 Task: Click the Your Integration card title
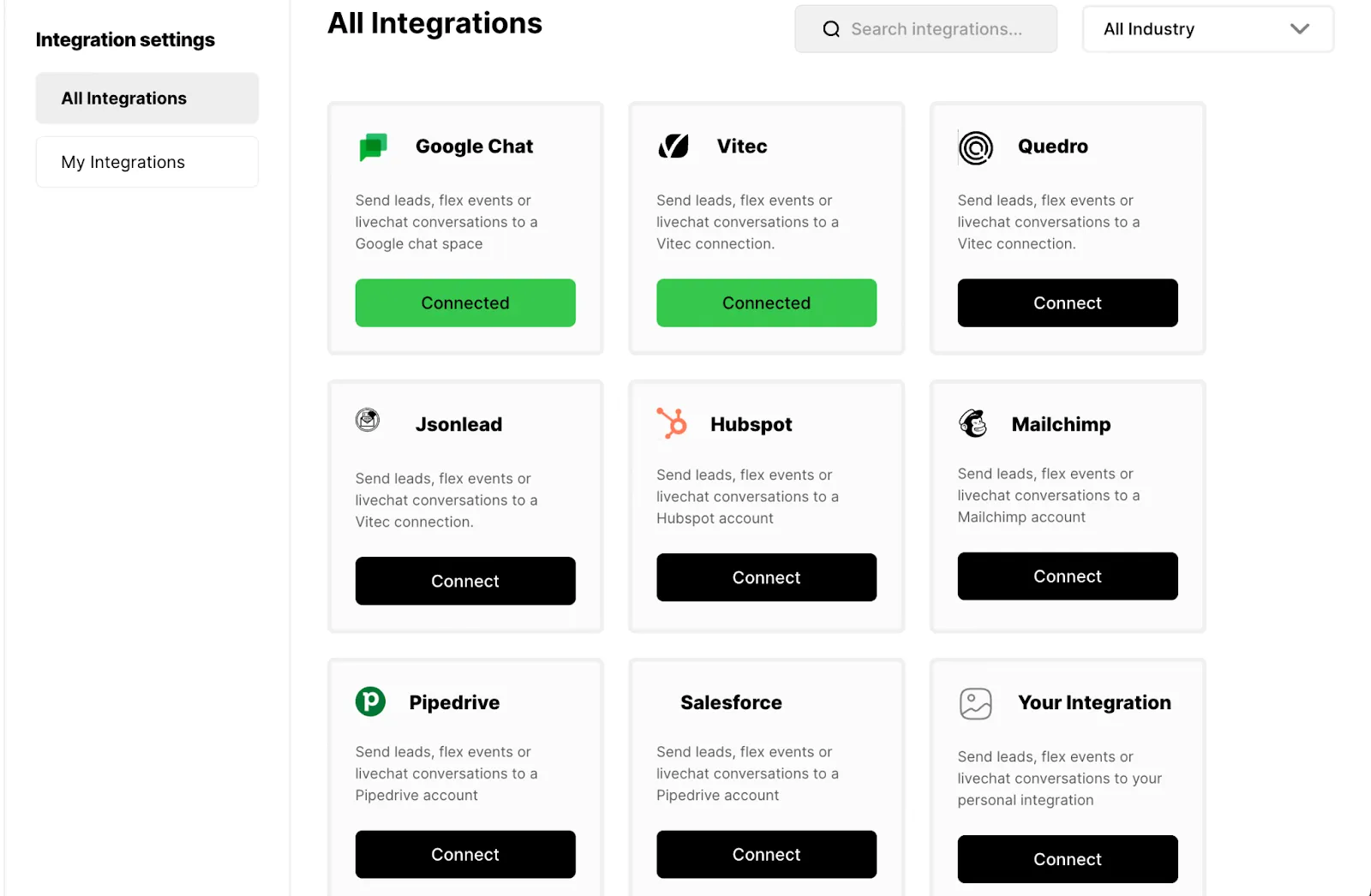point(1094,702)
